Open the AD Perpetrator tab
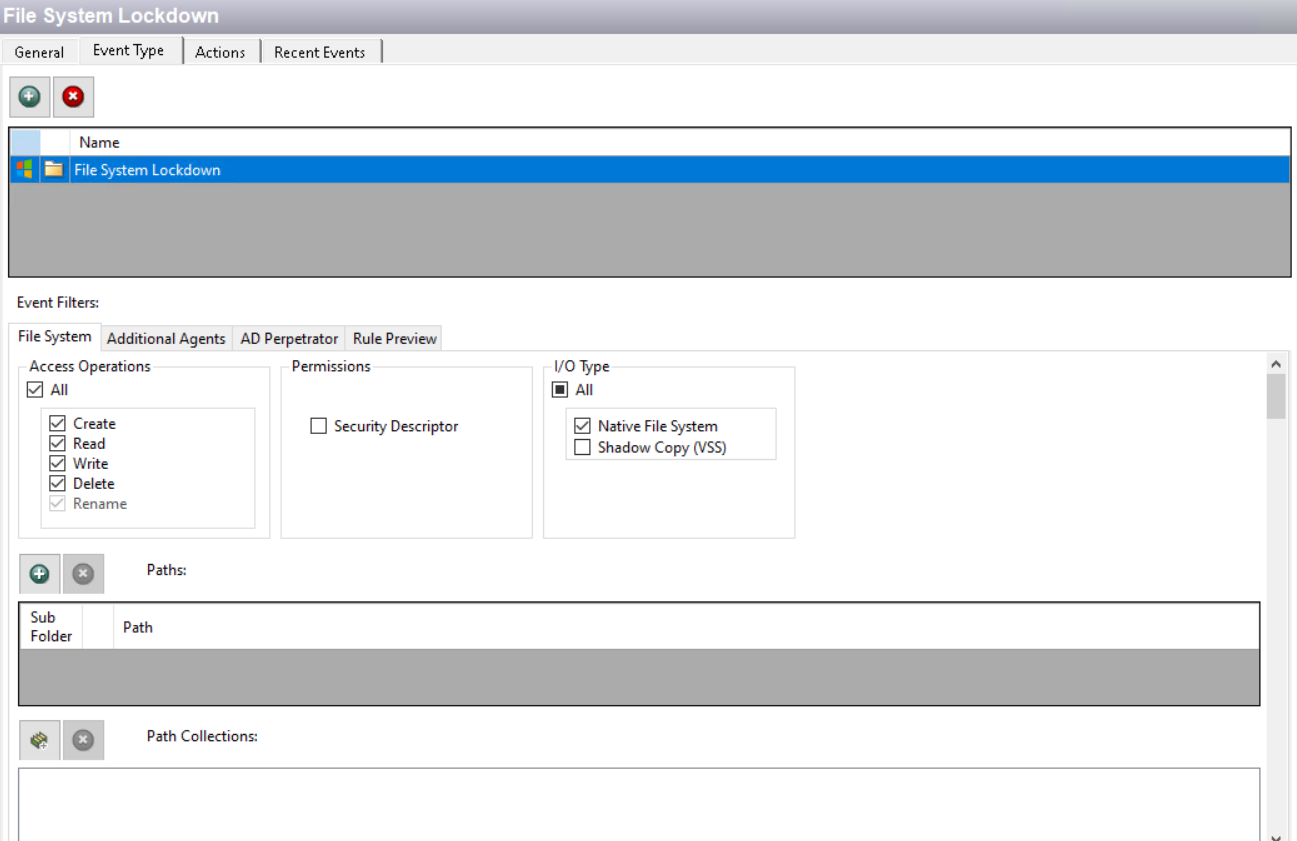This screenshot has width=1297, height=841. [289, 339]
